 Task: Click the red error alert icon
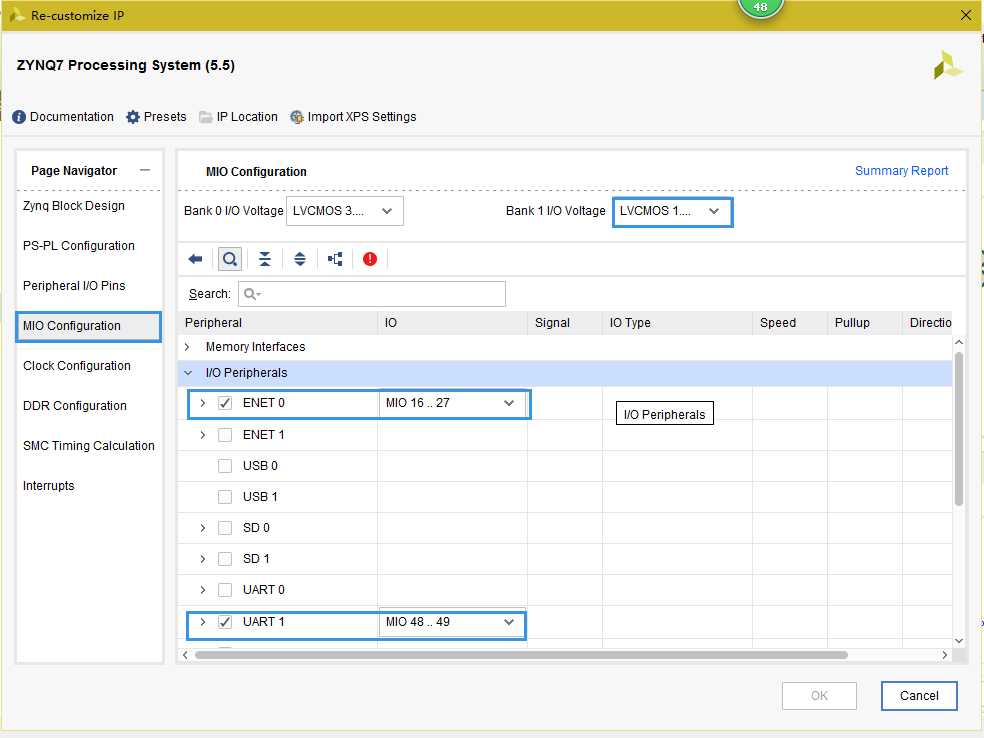(370, 259)
